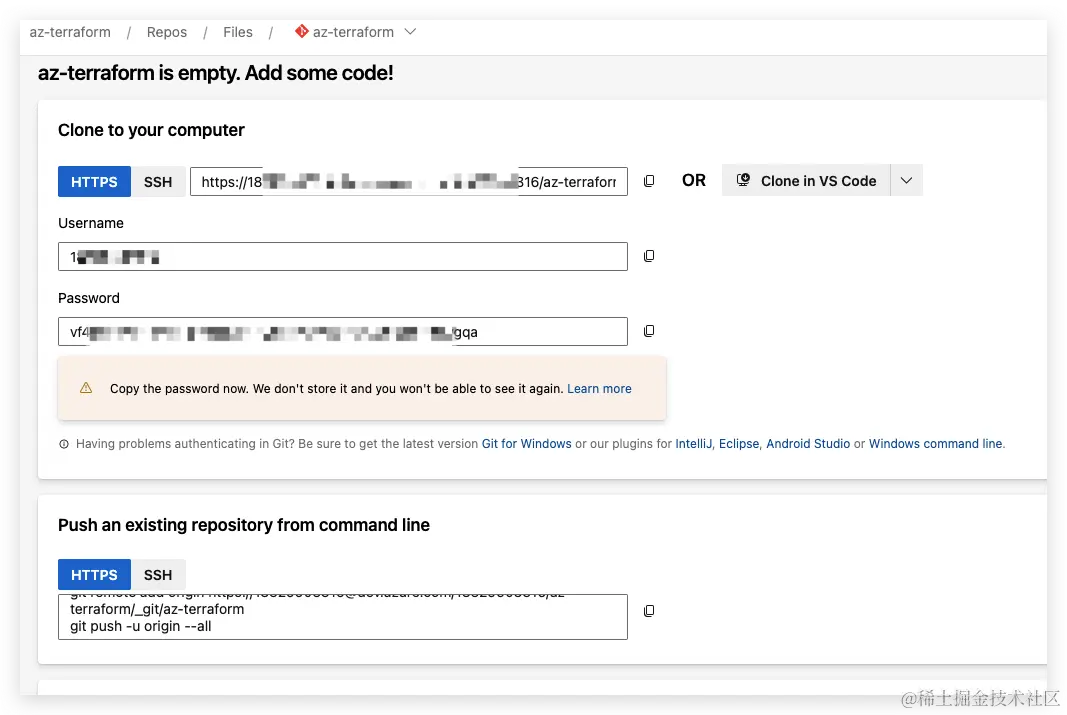1067x715 pixels.
Task: Click the info icon beside Git help text
Action: (x=64, y=444)
